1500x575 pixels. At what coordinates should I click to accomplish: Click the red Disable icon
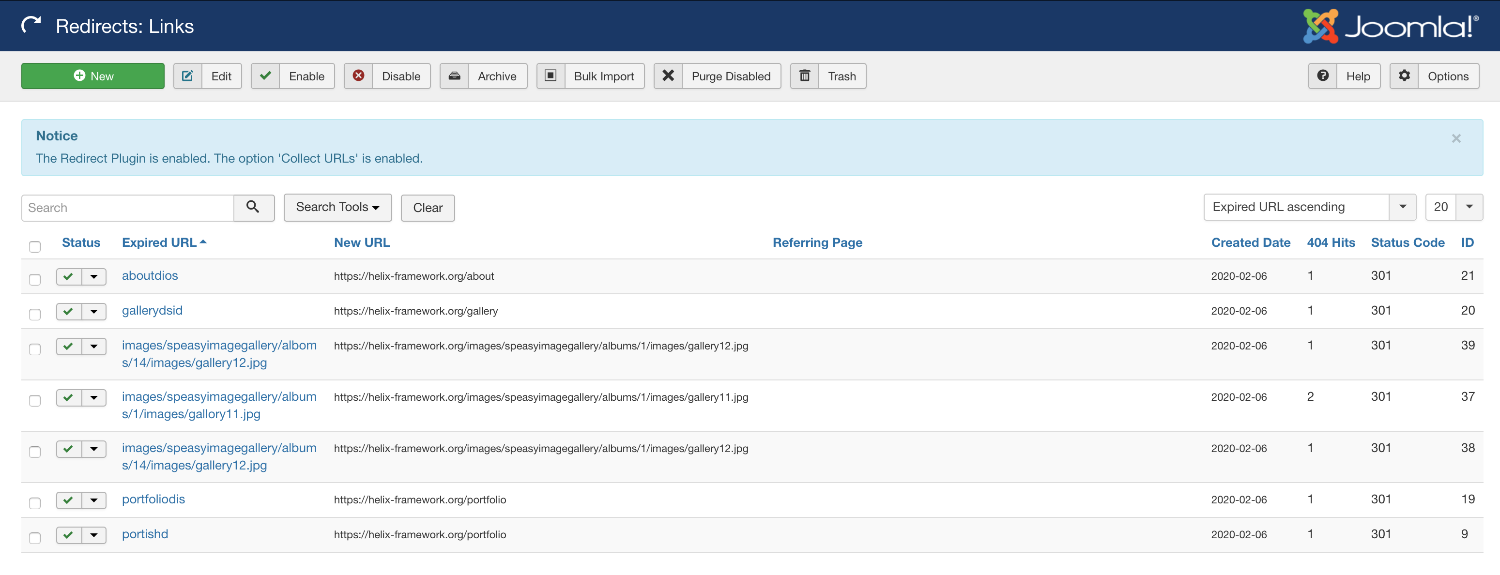pos(358,76)
